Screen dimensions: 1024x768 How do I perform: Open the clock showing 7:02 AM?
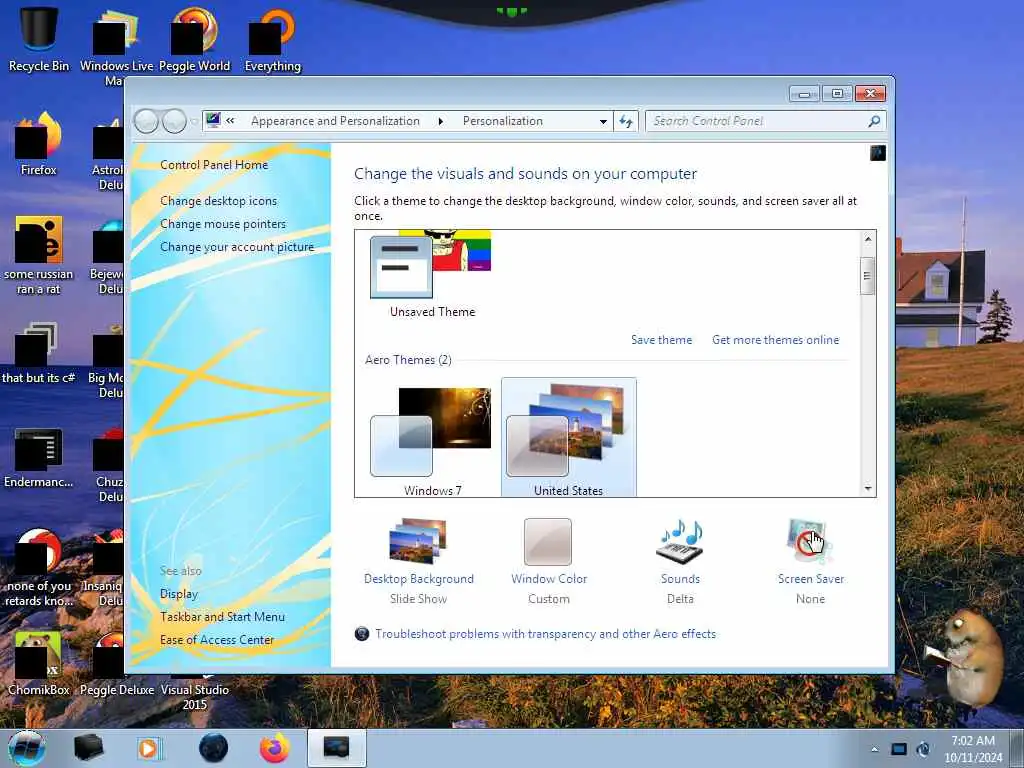(x=972, y=749)
